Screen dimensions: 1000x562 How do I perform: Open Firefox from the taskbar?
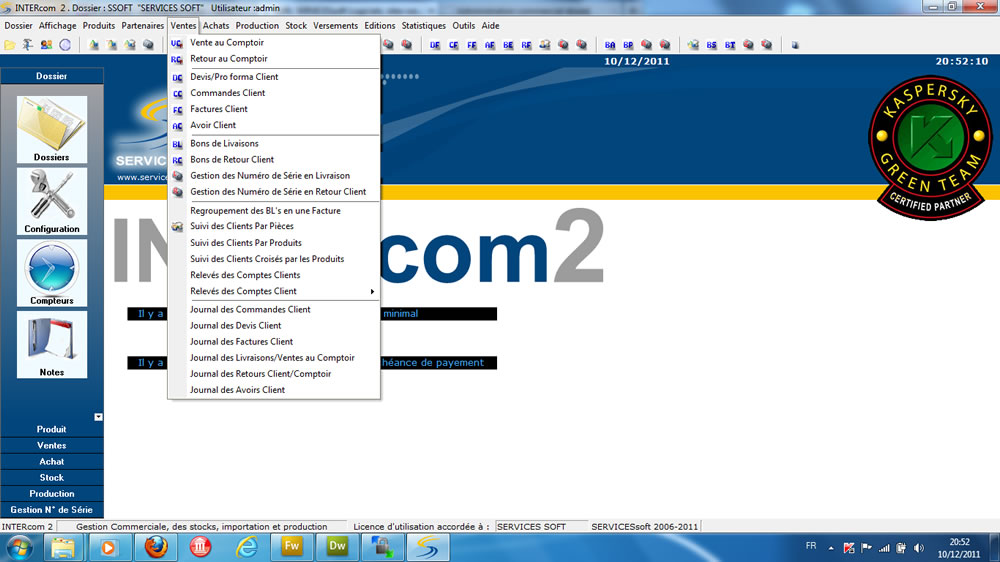click(x=156, y=547)
